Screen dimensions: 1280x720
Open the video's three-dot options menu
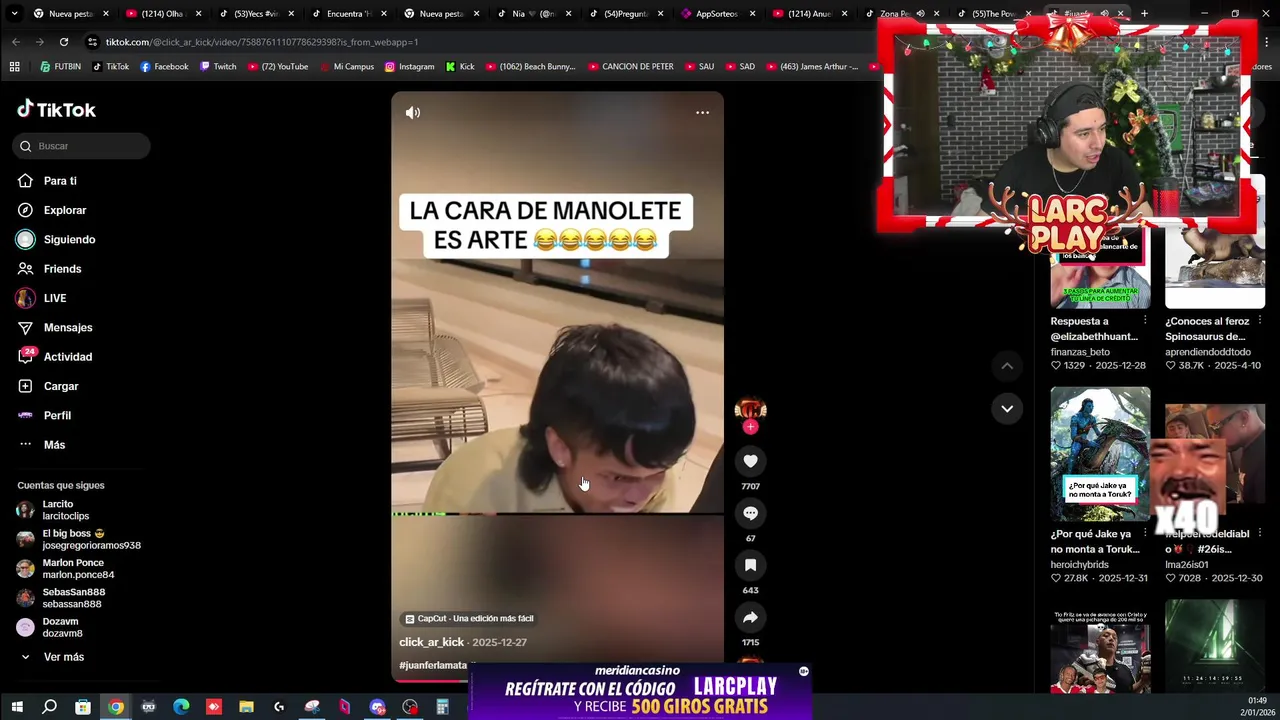coord(702,113)
